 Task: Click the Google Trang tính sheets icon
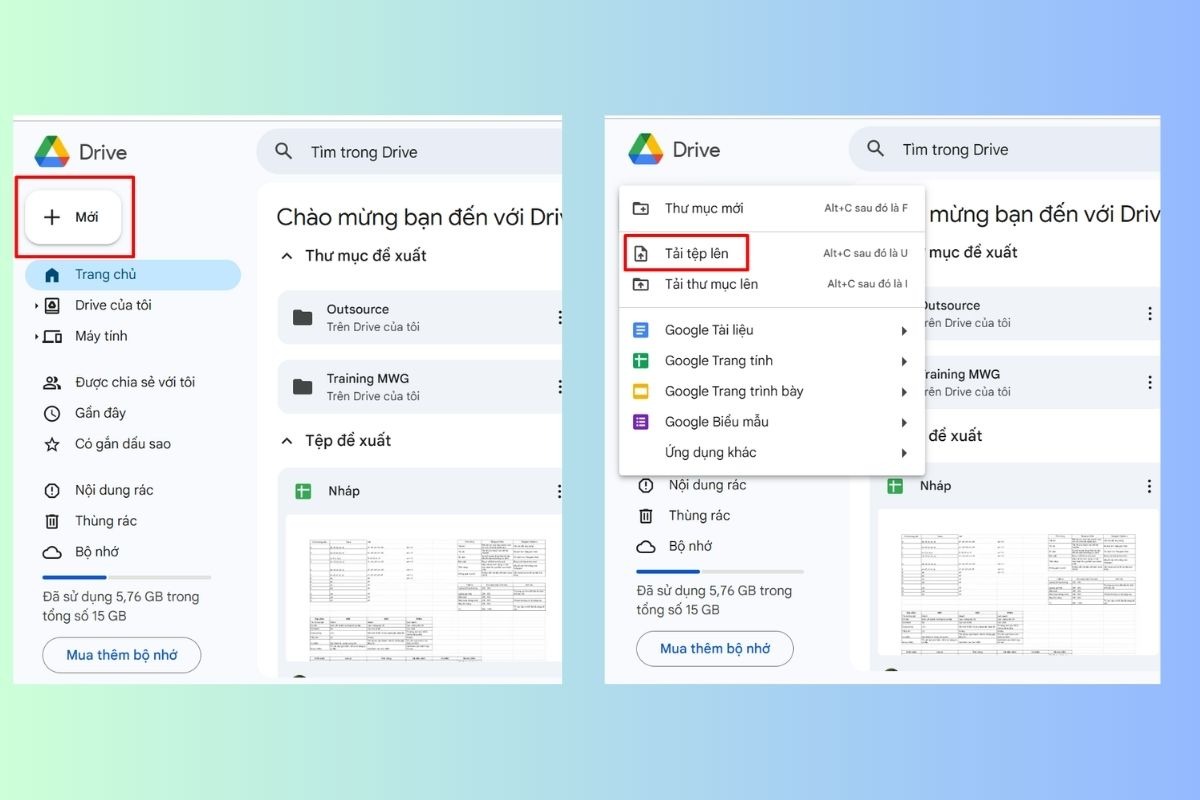[x=641, y=361]
